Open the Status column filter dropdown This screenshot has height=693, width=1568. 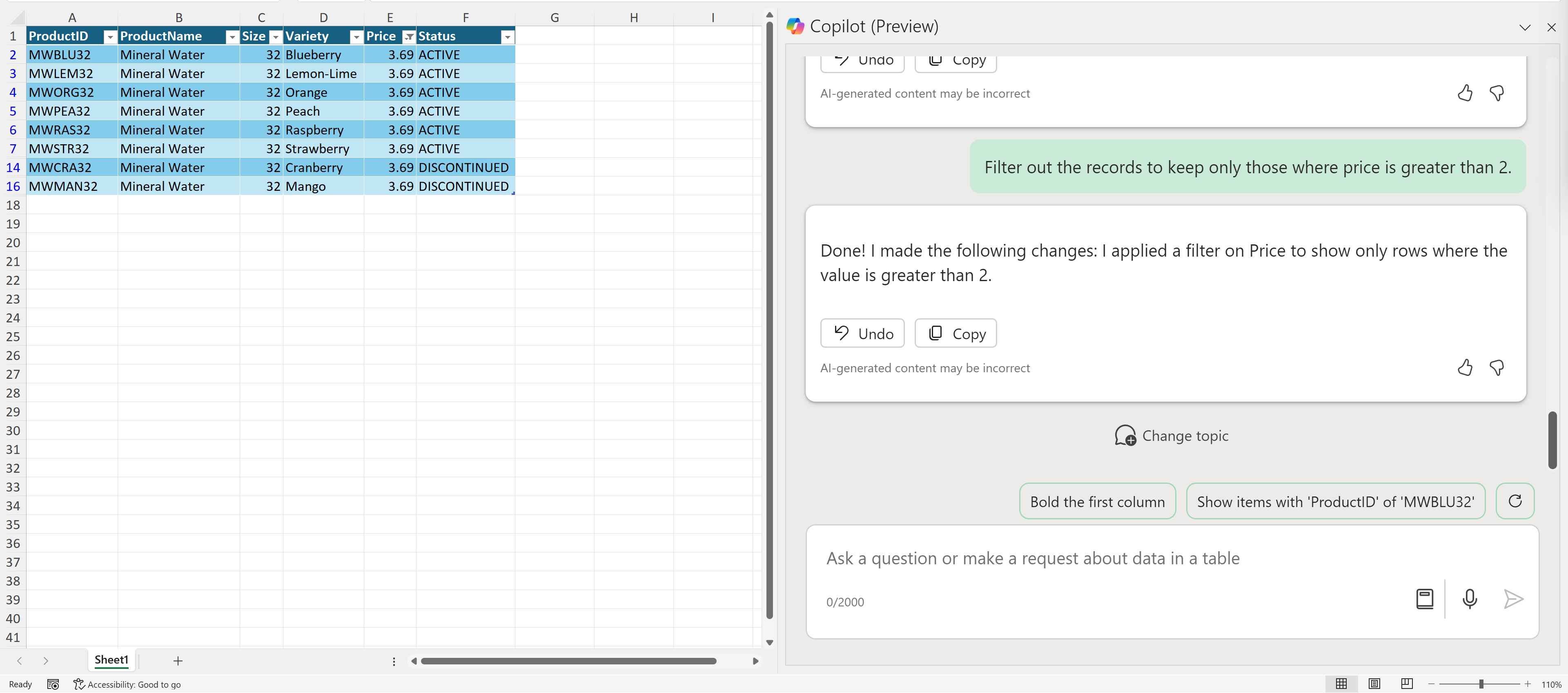point(507,37)
